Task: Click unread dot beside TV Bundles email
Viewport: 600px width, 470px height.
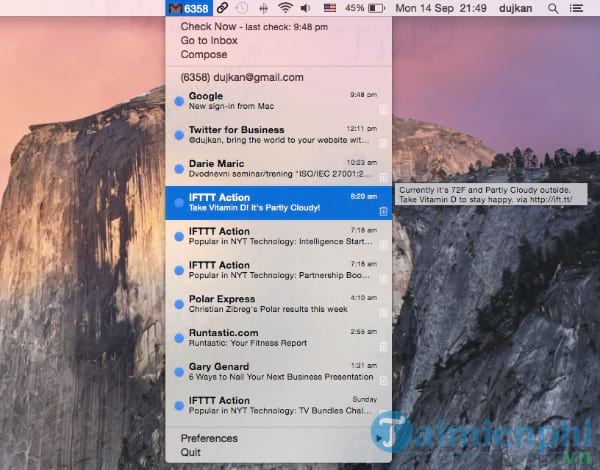Action: [x=179, y=406]
